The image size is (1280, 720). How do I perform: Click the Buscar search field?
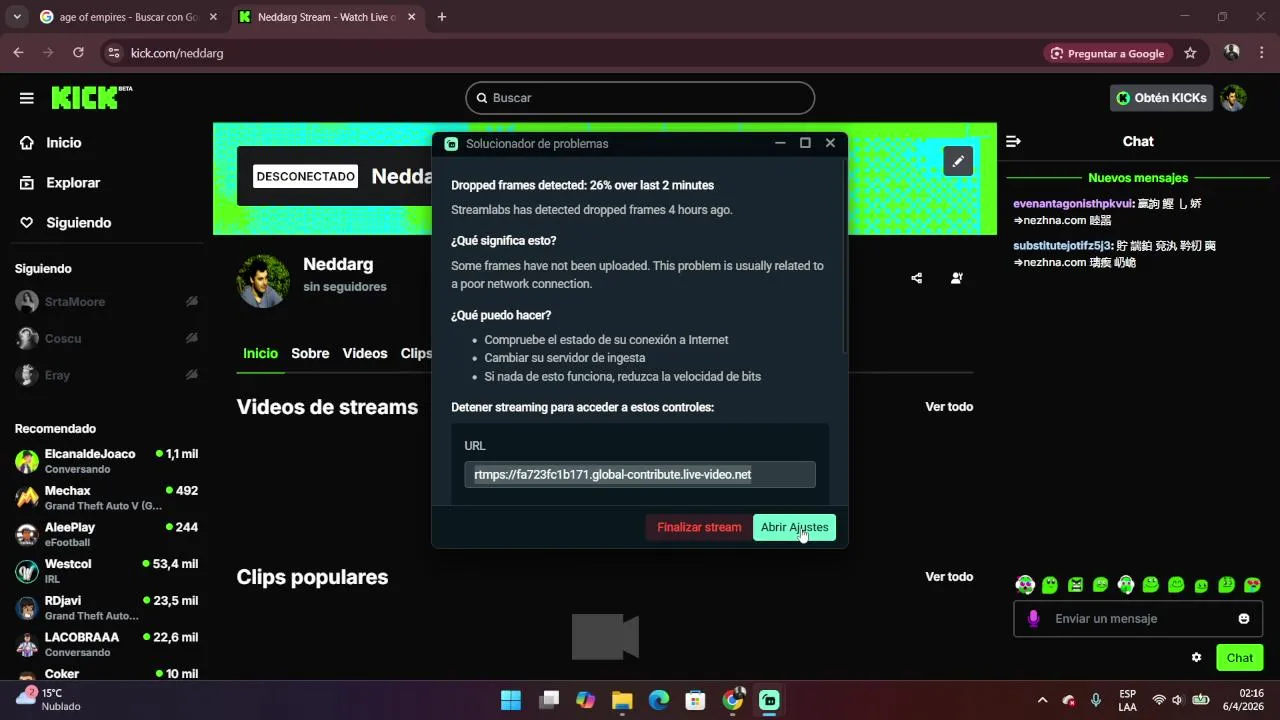[640, 98]
